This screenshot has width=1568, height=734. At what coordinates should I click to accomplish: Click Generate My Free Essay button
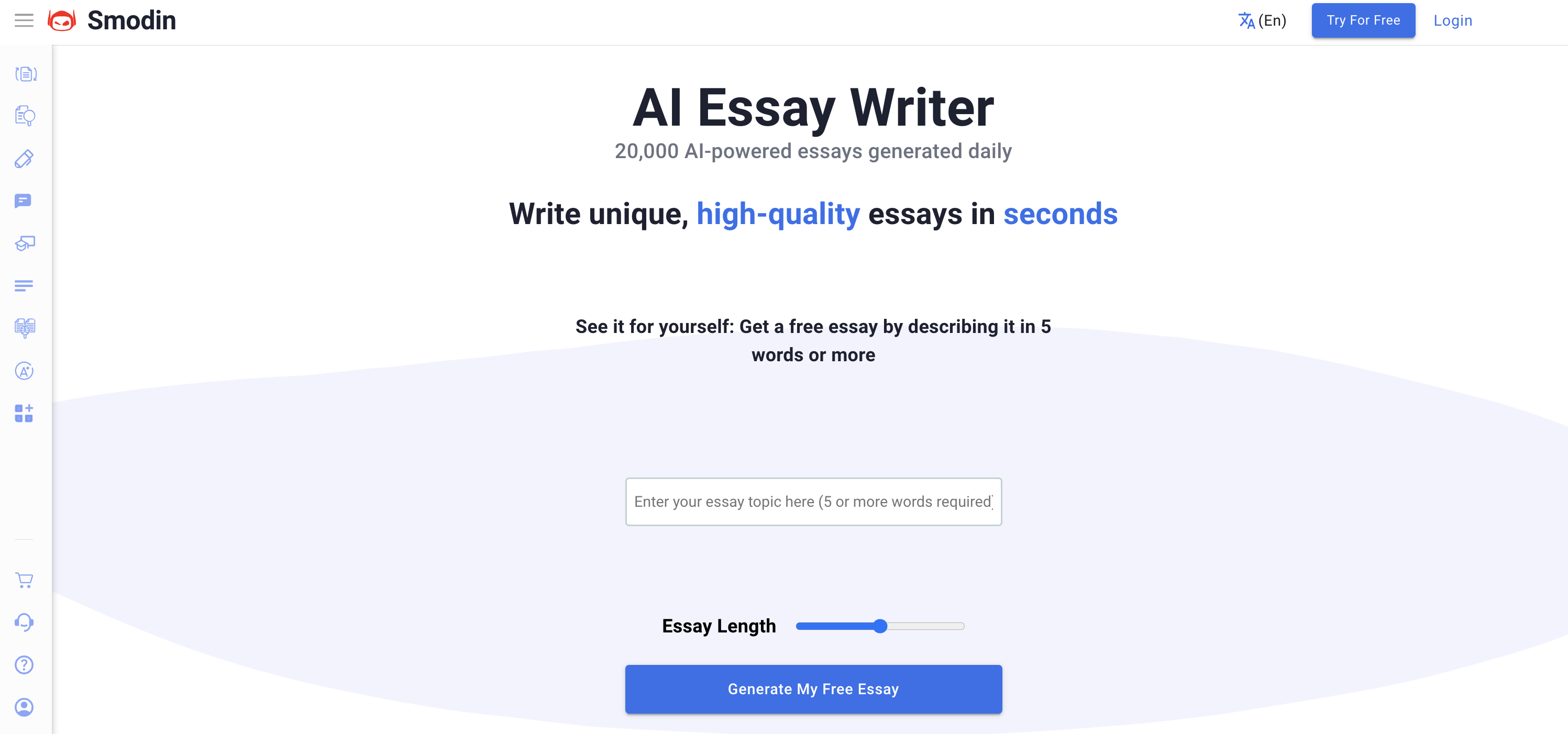[813, 688]
